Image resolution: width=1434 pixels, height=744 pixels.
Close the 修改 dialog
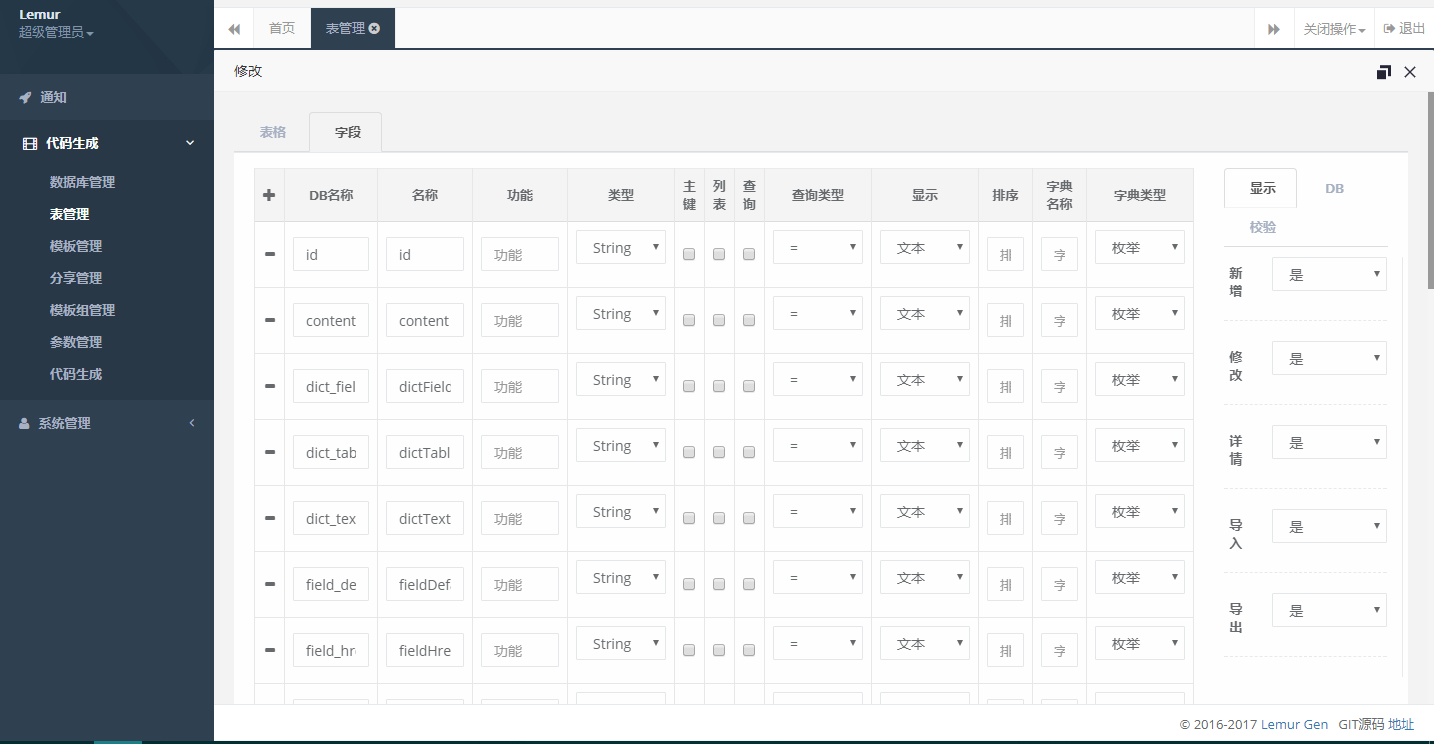[x=1410, y=72]
